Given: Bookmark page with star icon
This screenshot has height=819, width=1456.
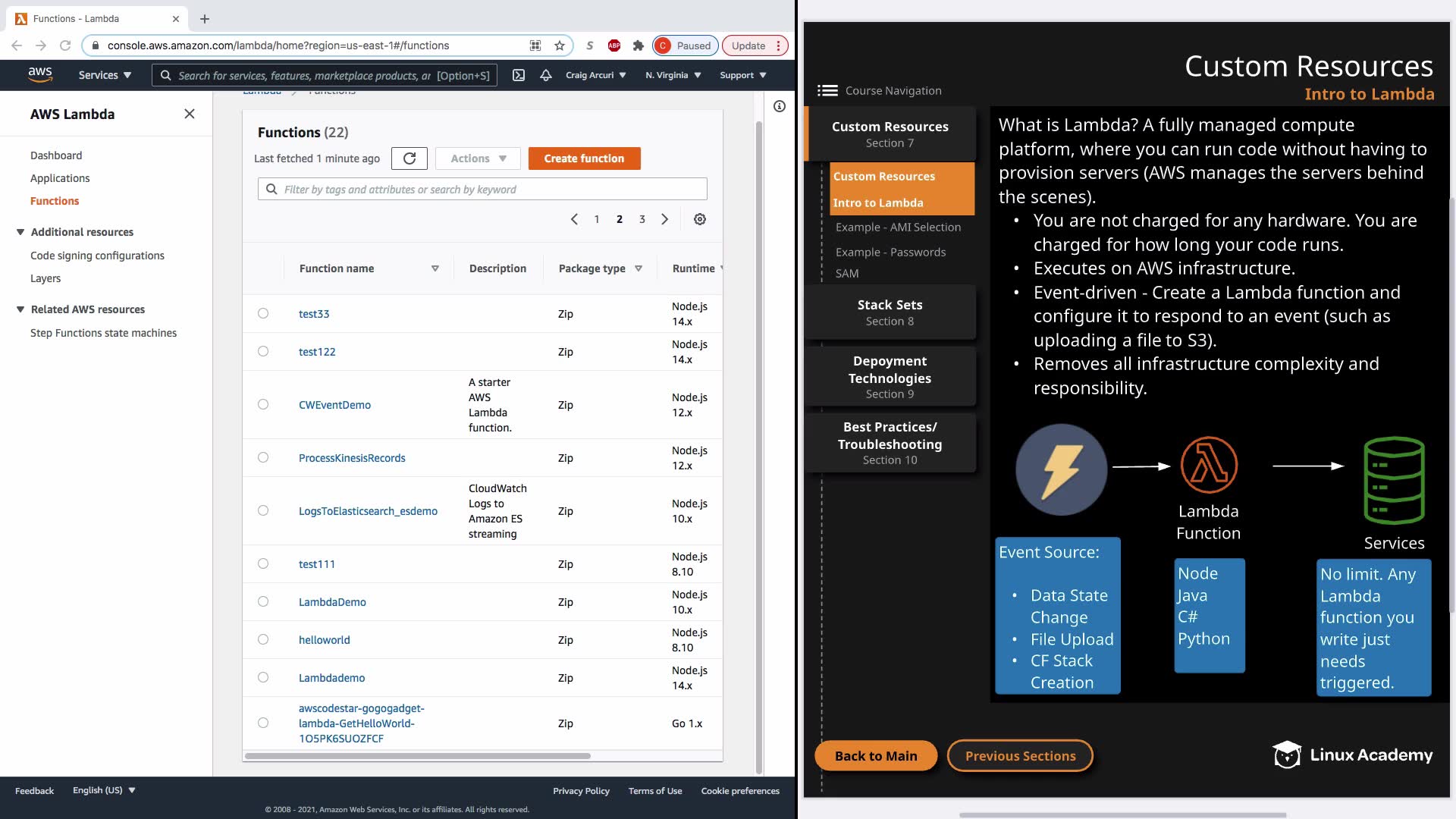Looking at the screenshot, I should point(560,45).
